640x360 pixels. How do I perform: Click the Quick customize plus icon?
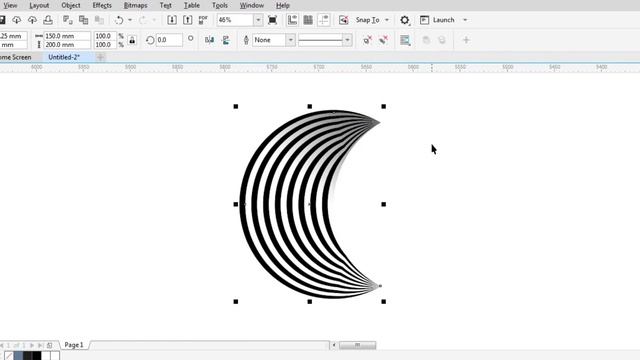pyautogui.click(x=466, y=40)
